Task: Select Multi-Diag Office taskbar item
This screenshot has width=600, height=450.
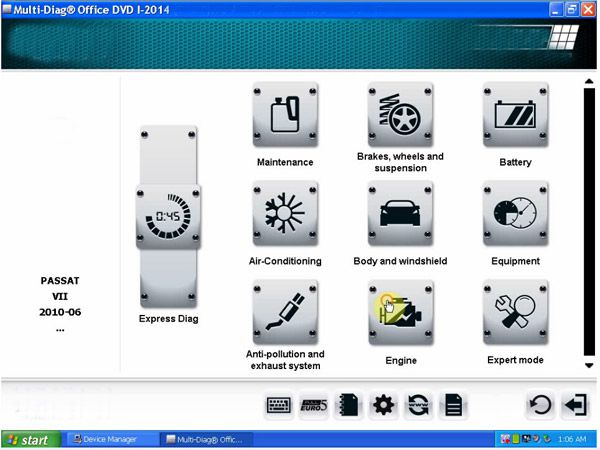Action: pos(207,439)
